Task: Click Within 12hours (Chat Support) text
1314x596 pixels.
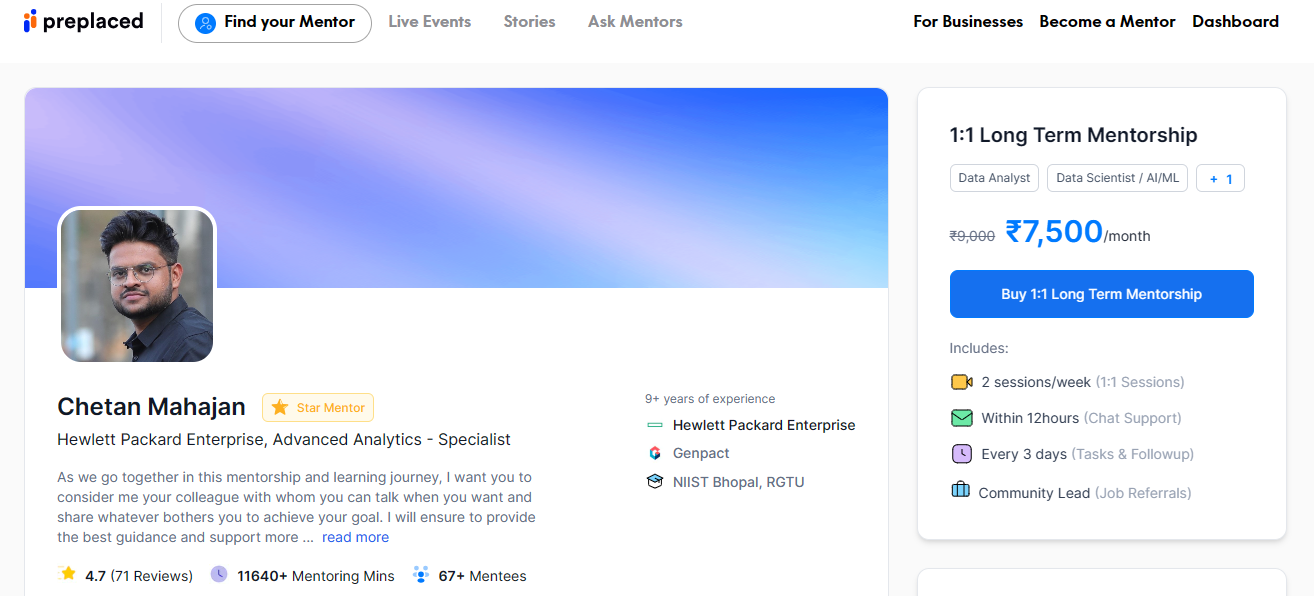Action: (1081, 418)
